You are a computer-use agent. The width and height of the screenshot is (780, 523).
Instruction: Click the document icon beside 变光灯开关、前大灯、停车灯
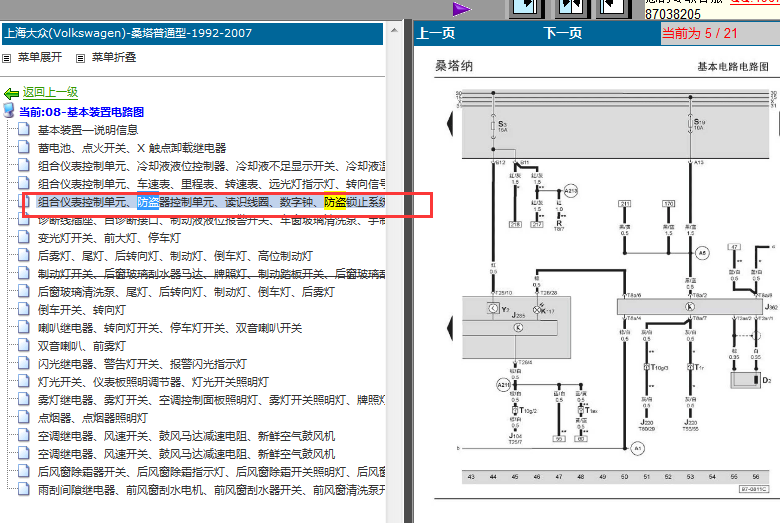pos(24,237)
